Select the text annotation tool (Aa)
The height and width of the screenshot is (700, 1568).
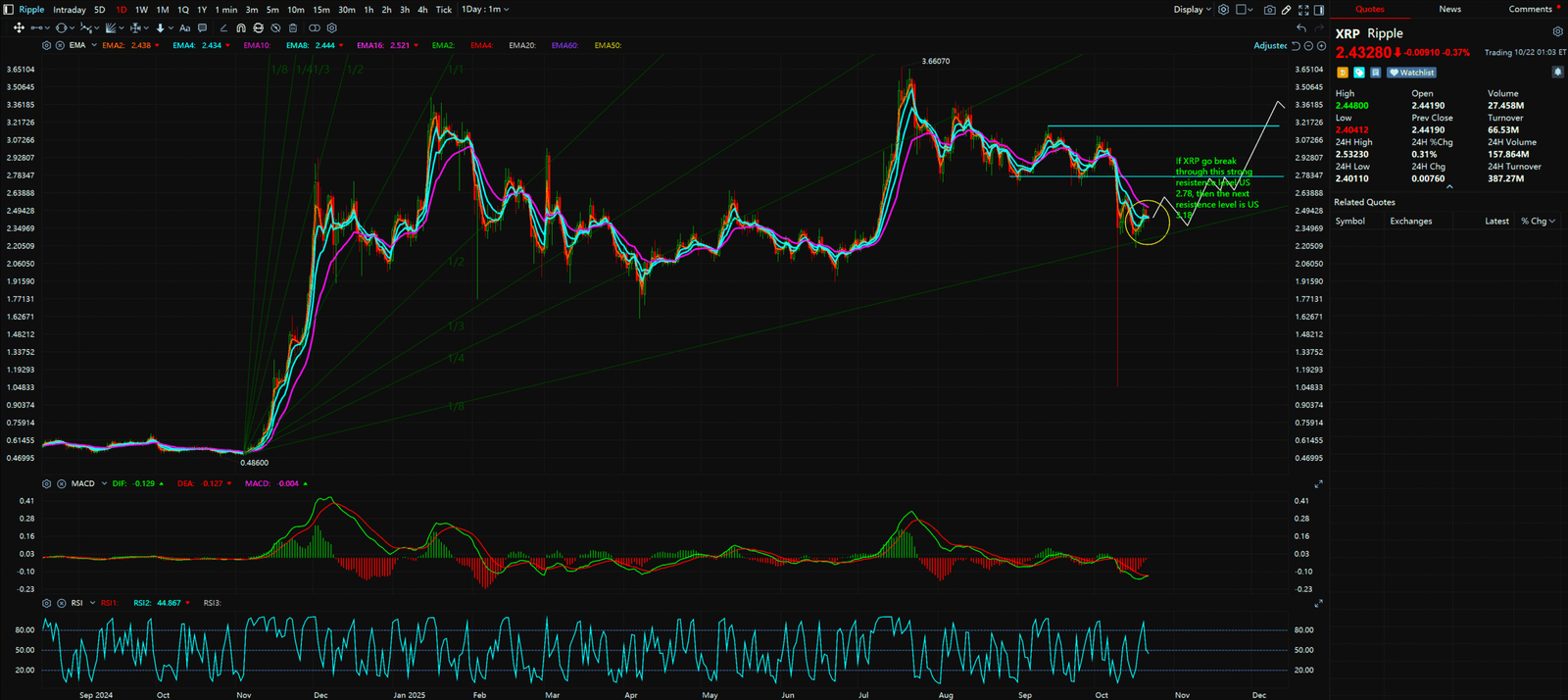pos(184,28)
